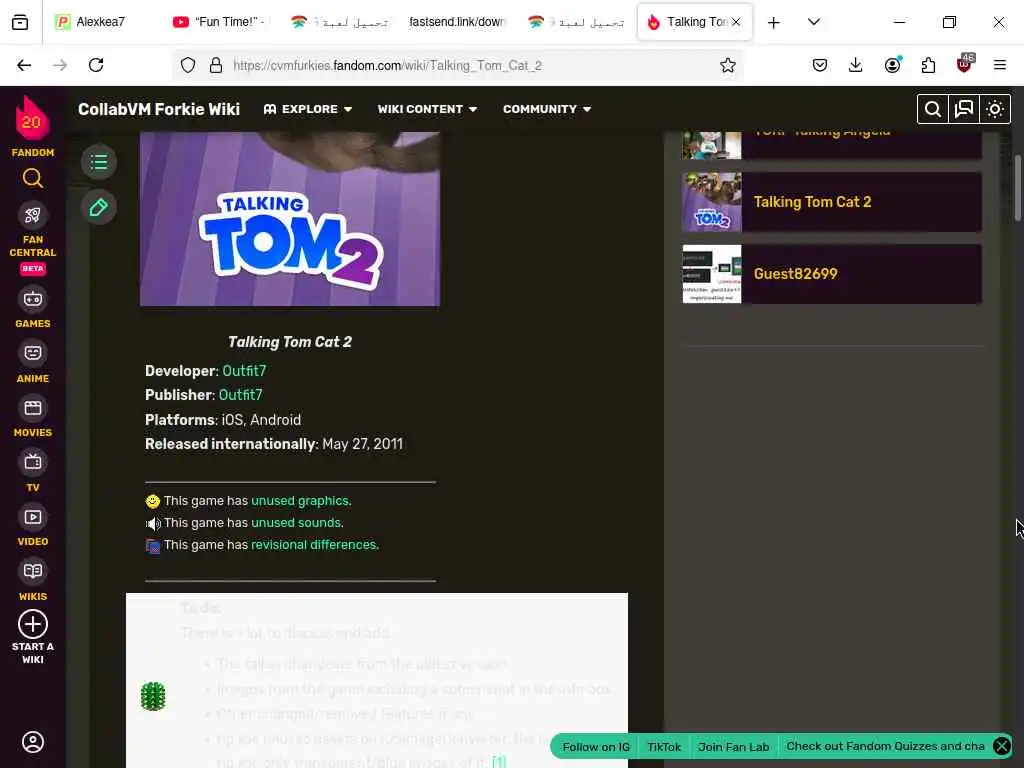
Task: Open the browser Downloads icon
Action: click(856, 65)
